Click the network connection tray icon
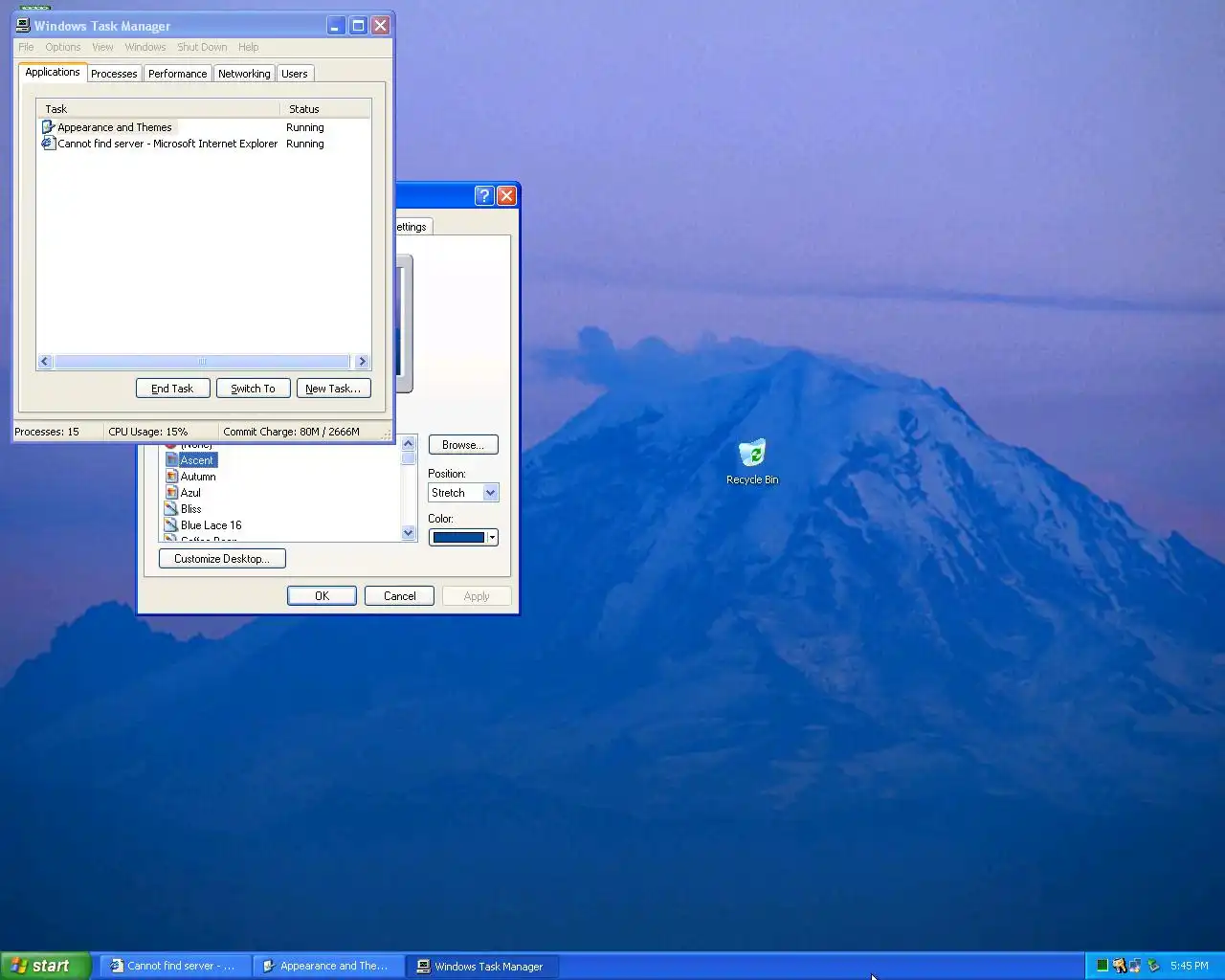 1135,966
